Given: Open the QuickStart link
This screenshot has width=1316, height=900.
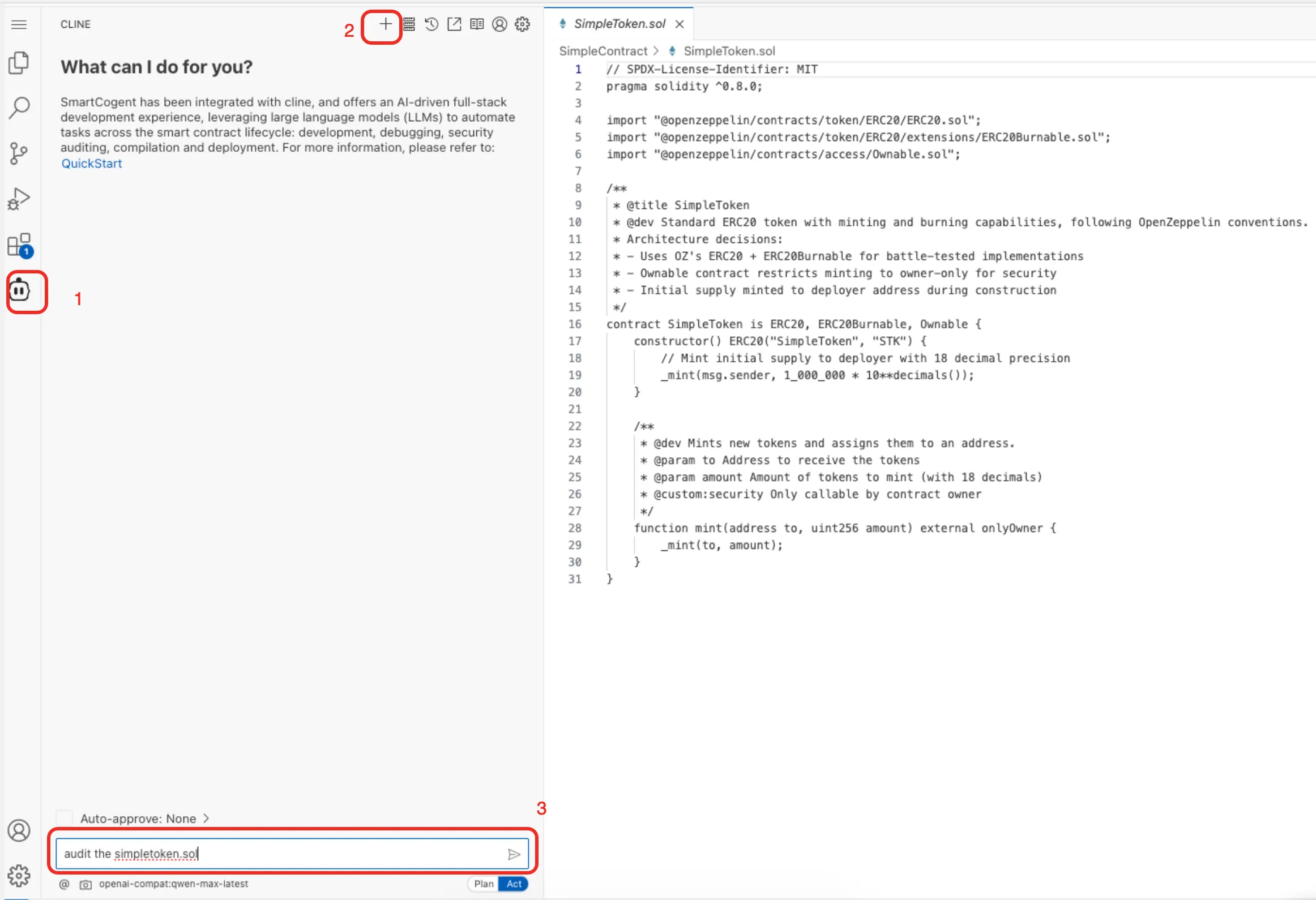Looking at the screenshot, I should pyautogui.click(x=91, y=164).
